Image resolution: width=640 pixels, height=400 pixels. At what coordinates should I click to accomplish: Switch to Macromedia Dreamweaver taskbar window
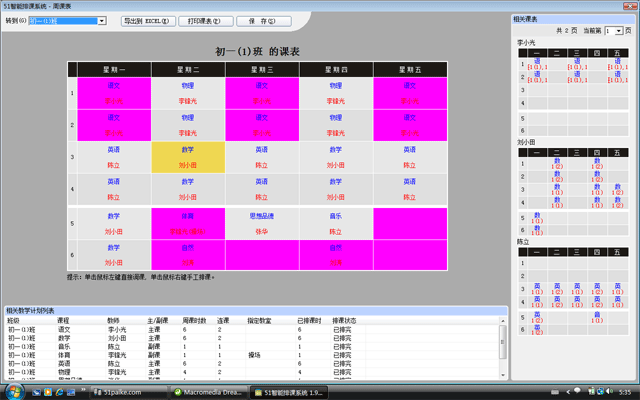(209, 392)
